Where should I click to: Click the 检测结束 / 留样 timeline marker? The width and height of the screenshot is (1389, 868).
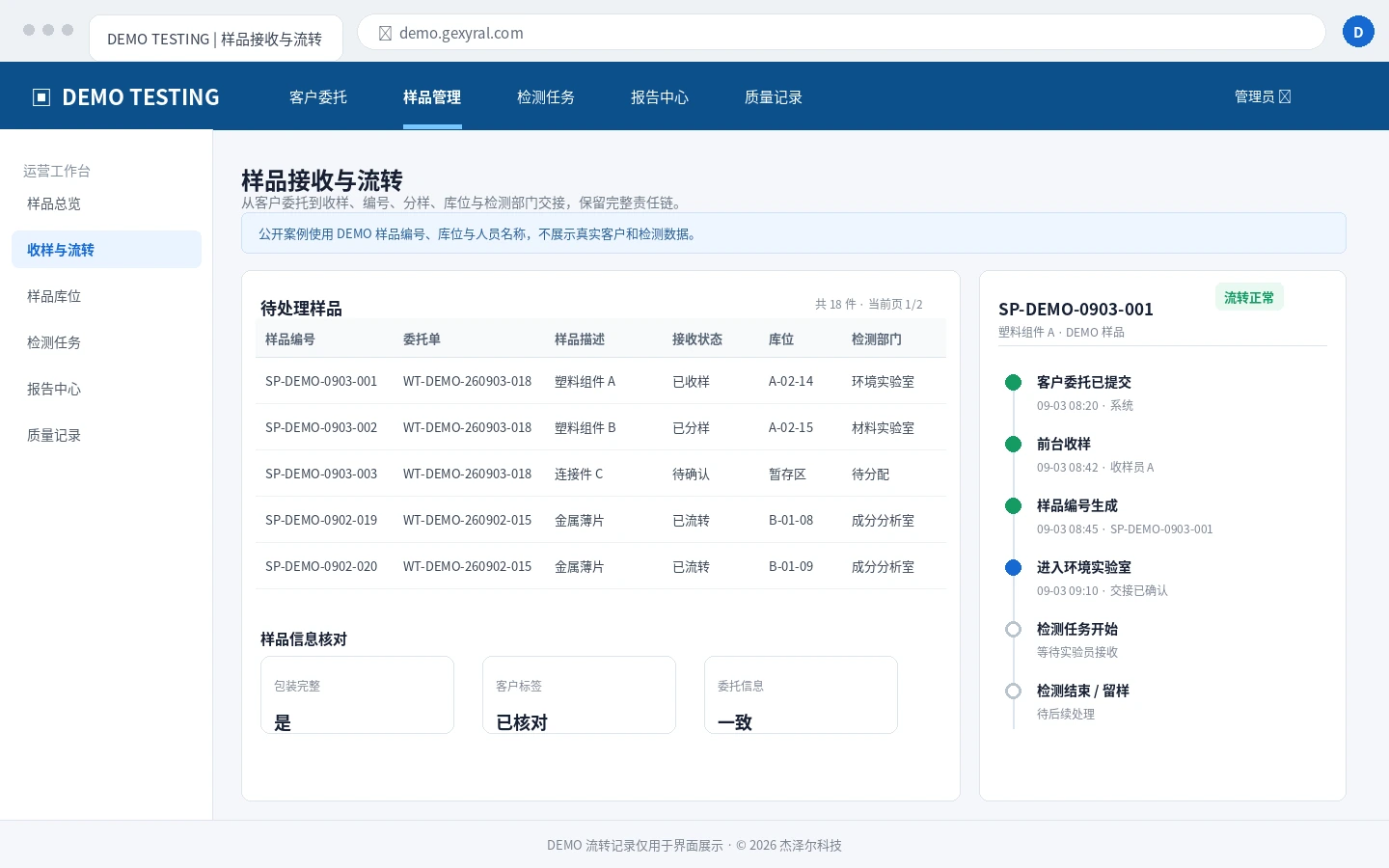[1013, 692]
